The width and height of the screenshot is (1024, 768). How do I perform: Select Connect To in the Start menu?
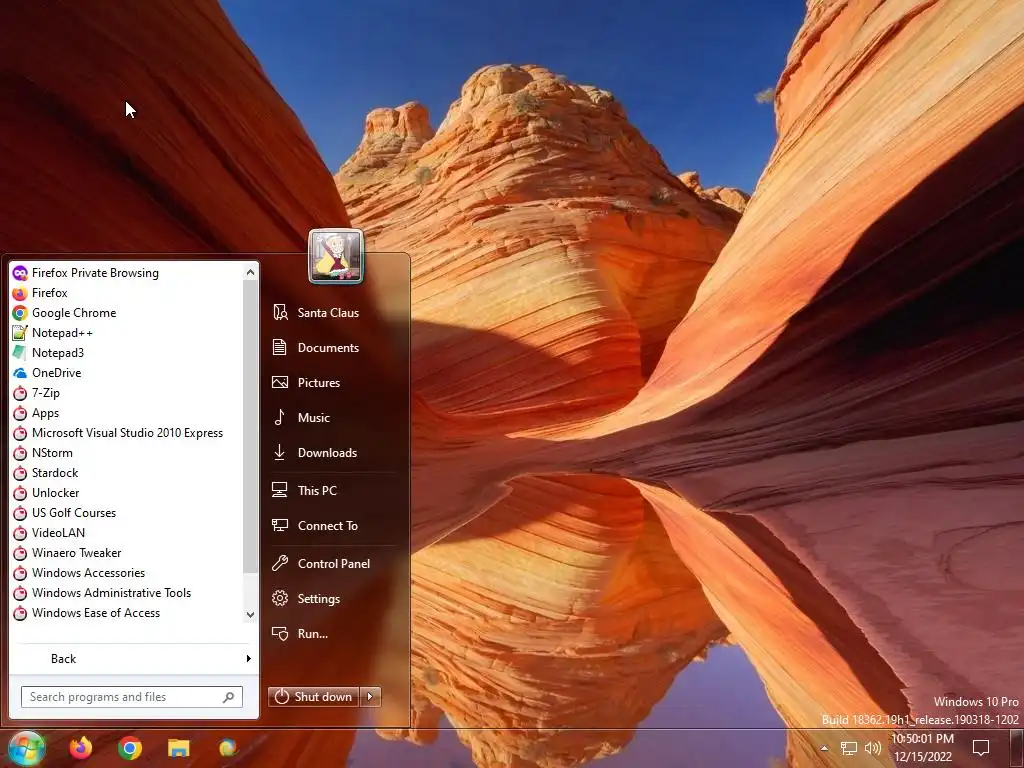coord(334,526)
